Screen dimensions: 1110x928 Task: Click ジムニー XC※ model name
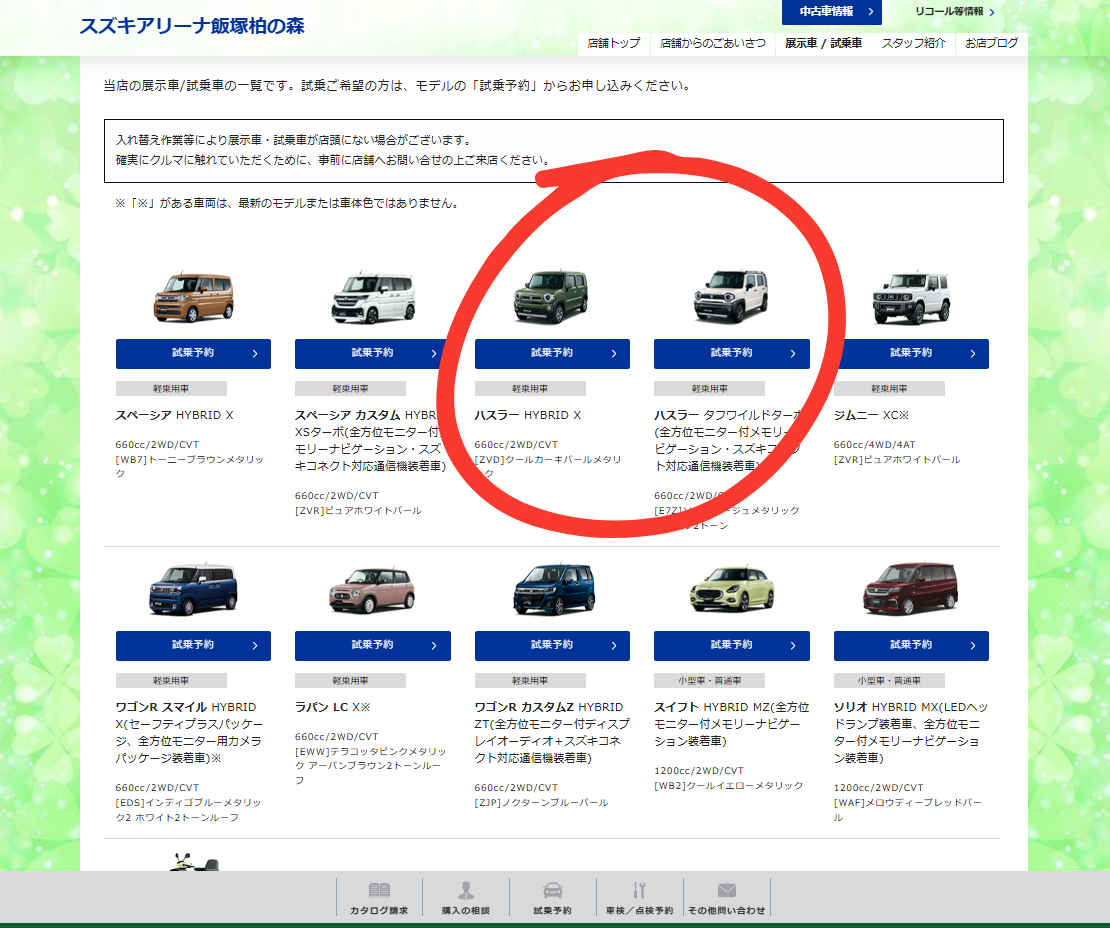point(871,416)
